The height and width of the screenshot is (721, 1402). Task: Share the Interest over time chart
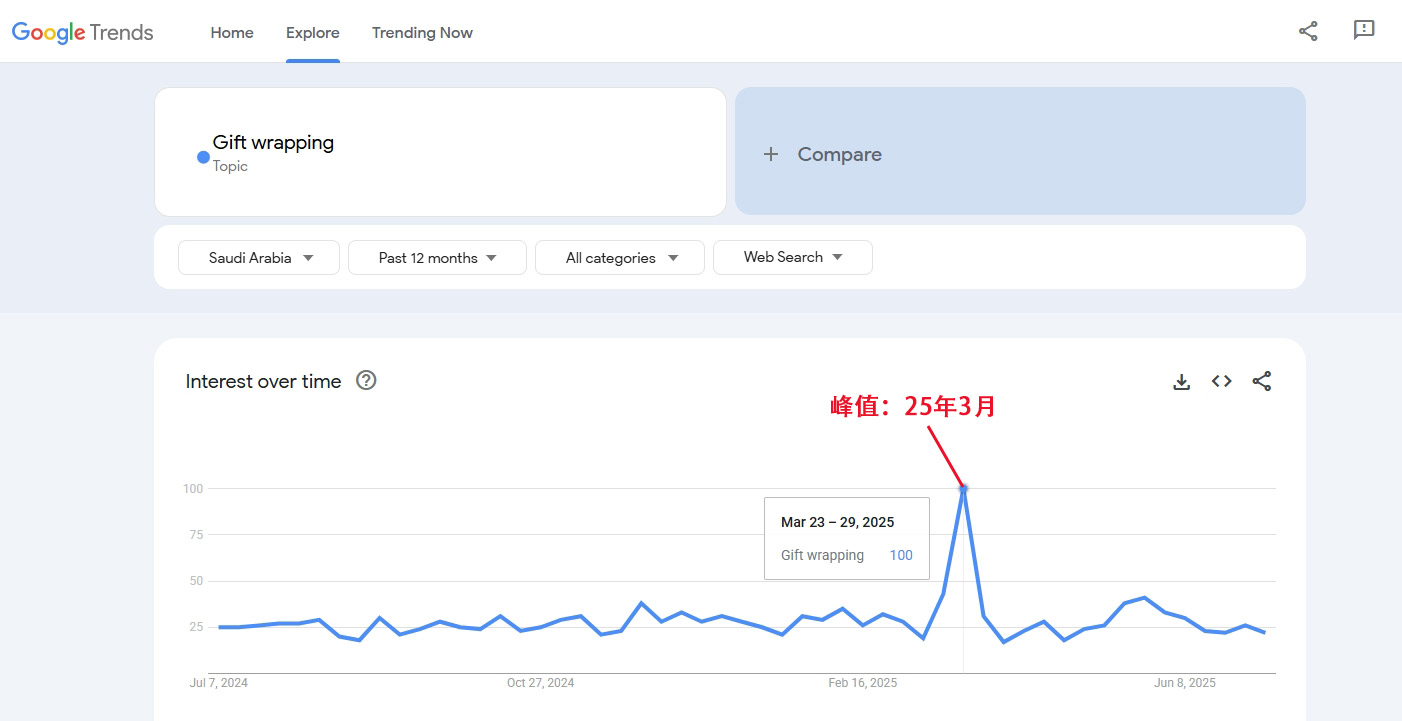click(x=1262, y=381)
